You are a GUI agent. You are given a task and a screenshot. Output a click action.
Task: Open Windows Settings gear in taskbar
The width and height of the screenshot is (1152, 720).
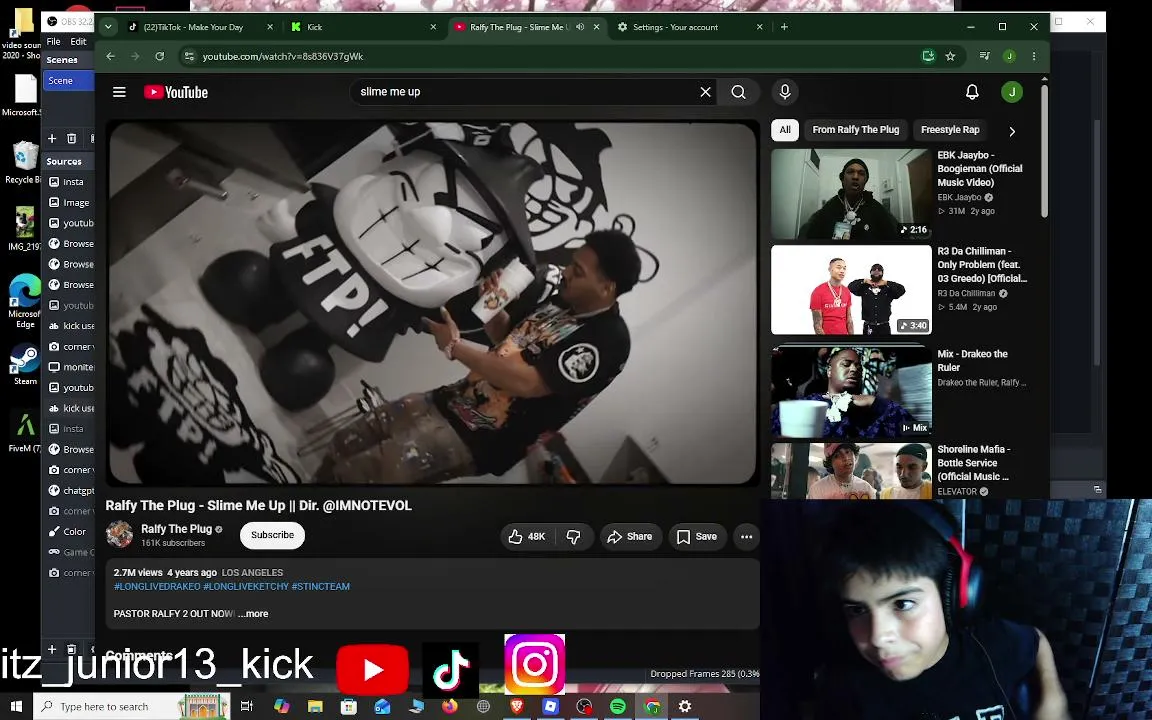[x=685, y=706]
